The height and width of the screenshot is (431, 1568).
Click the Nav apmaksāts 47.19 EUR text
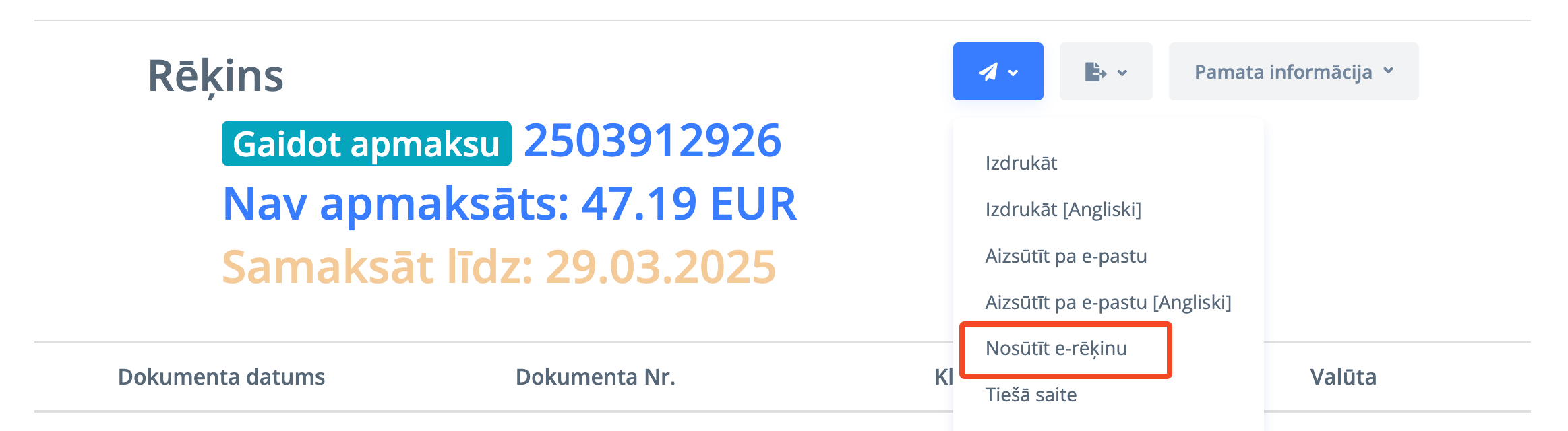[x=510, y=203]
